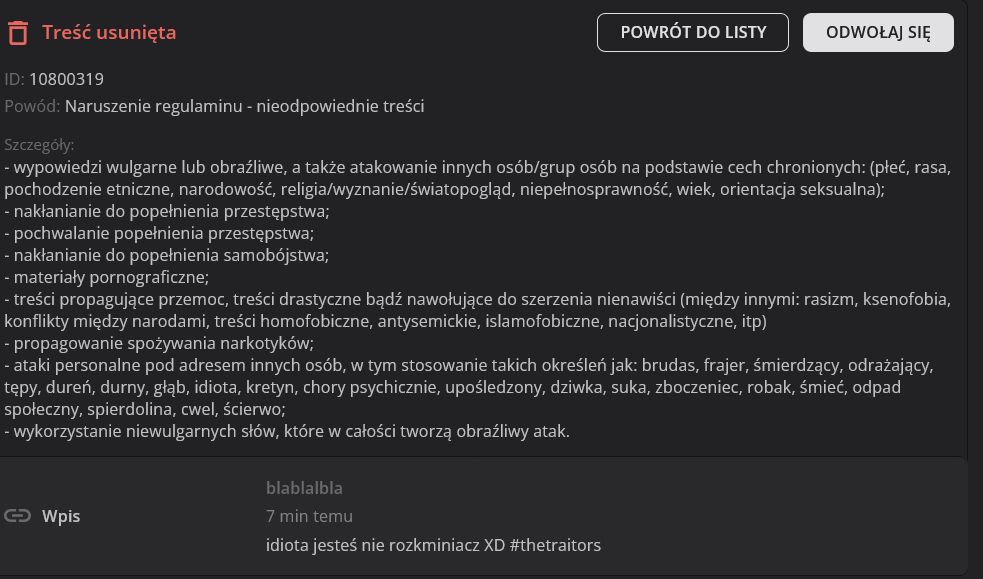Click the nakłanianie do popełnienia przestępstwa line
983x579 pixels.
tap(167, 212)
